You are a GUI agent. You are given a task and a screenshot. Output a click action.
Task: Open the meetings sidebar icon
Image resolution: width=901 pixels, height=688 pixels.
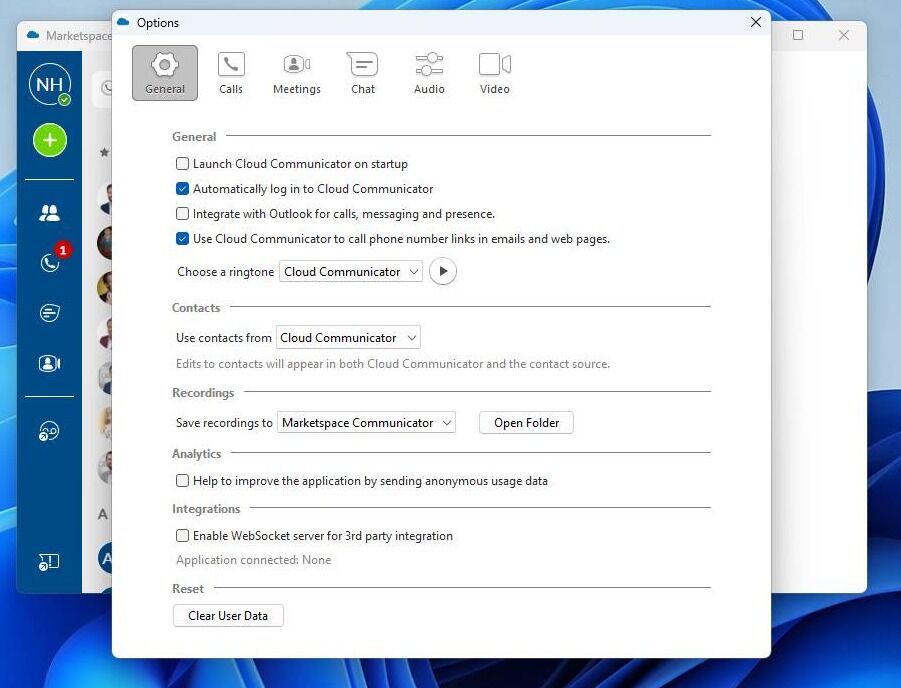[x=49, y=363]
